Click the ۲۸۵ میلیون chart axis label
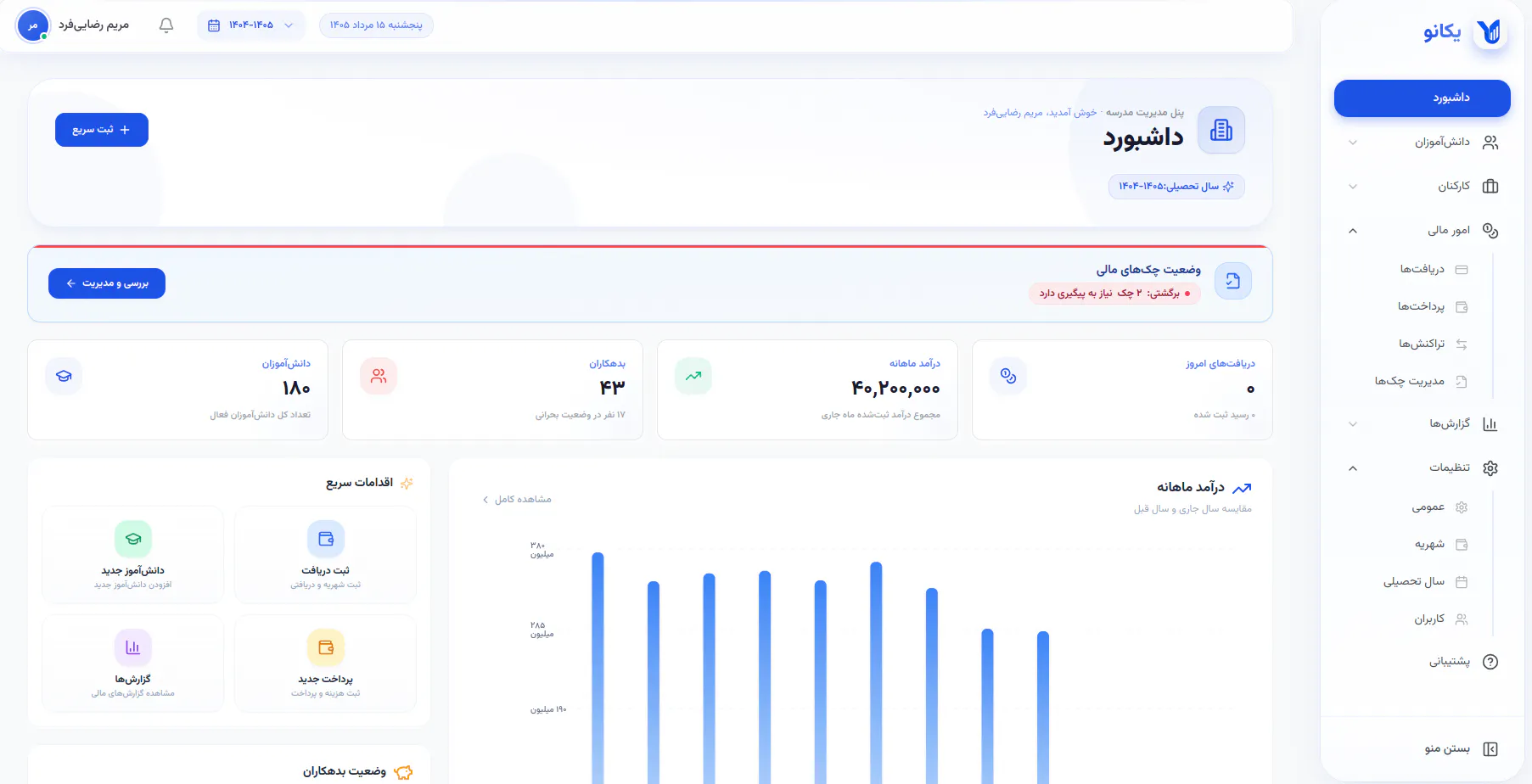Viewport: 1532px width, 784px height. click(x=542, y=630)
